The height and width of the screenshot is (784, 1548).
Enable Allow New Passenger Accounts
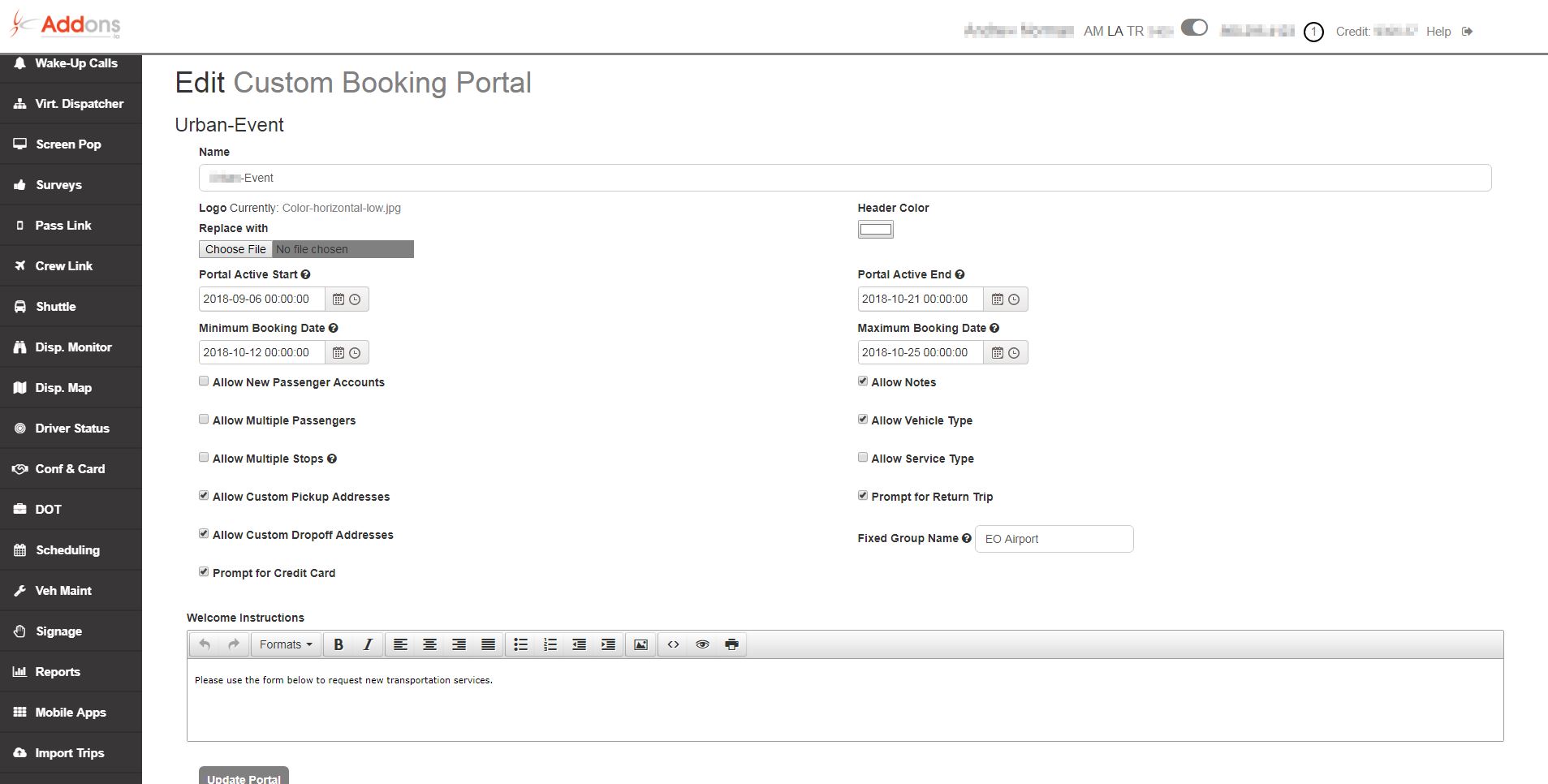point(203,380)
